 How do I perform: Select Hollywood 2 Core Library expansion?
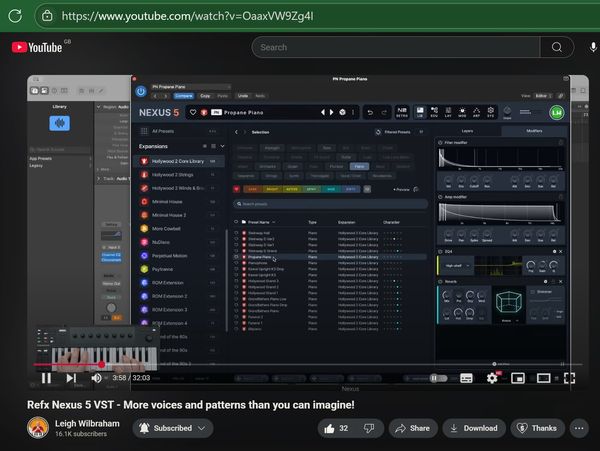178,161
